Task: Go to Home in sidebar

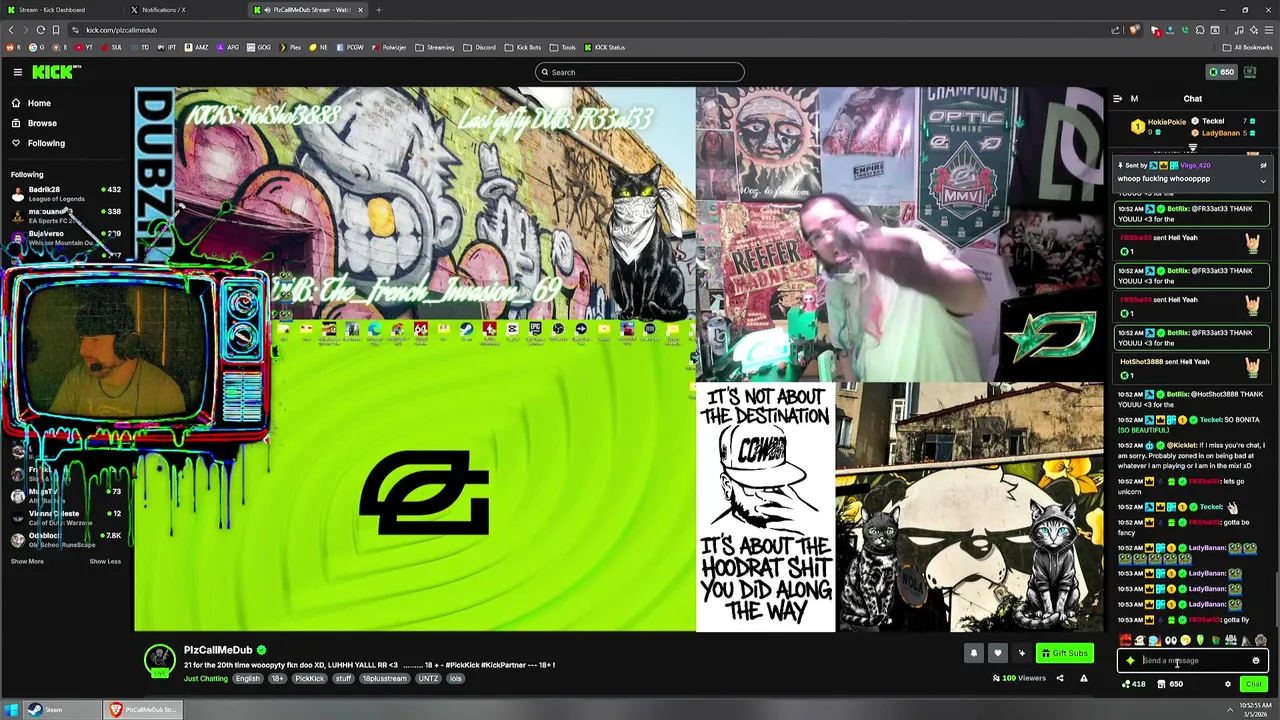Action: coord(31,103)
